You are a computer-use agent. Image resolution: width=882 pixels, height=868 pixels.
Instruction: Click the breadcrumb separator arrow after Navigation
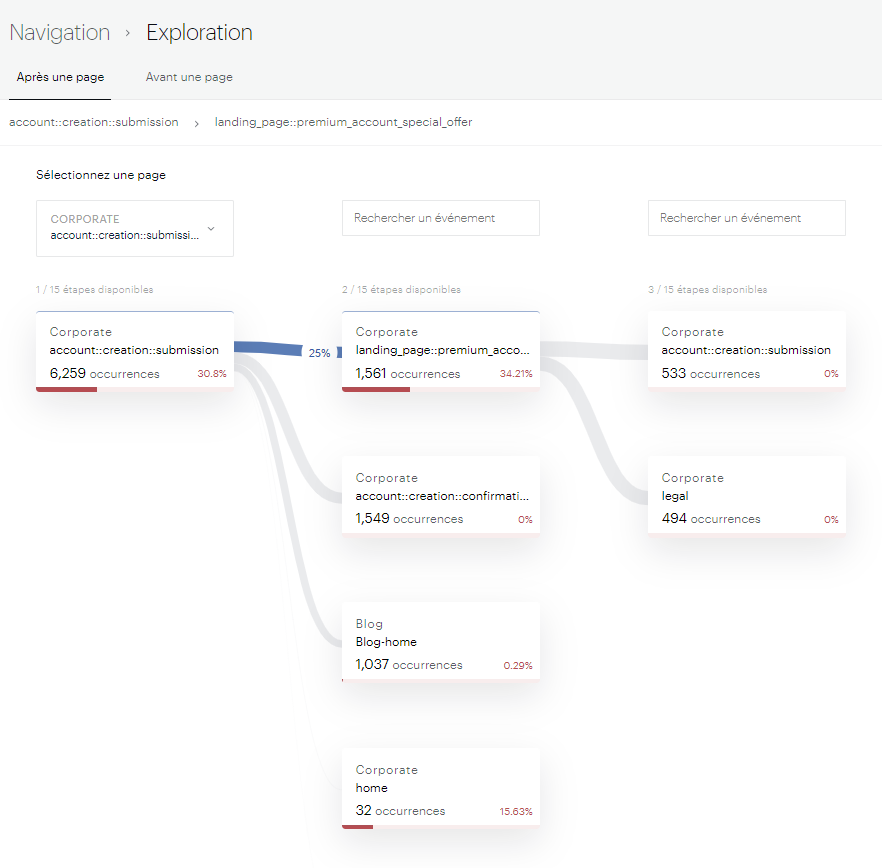128,33
